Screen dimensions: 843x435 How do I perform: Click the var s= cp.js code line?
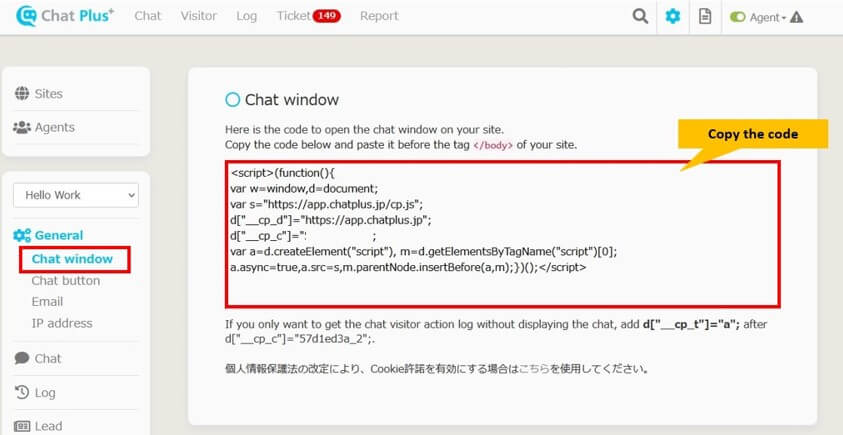tap(327, 204)
